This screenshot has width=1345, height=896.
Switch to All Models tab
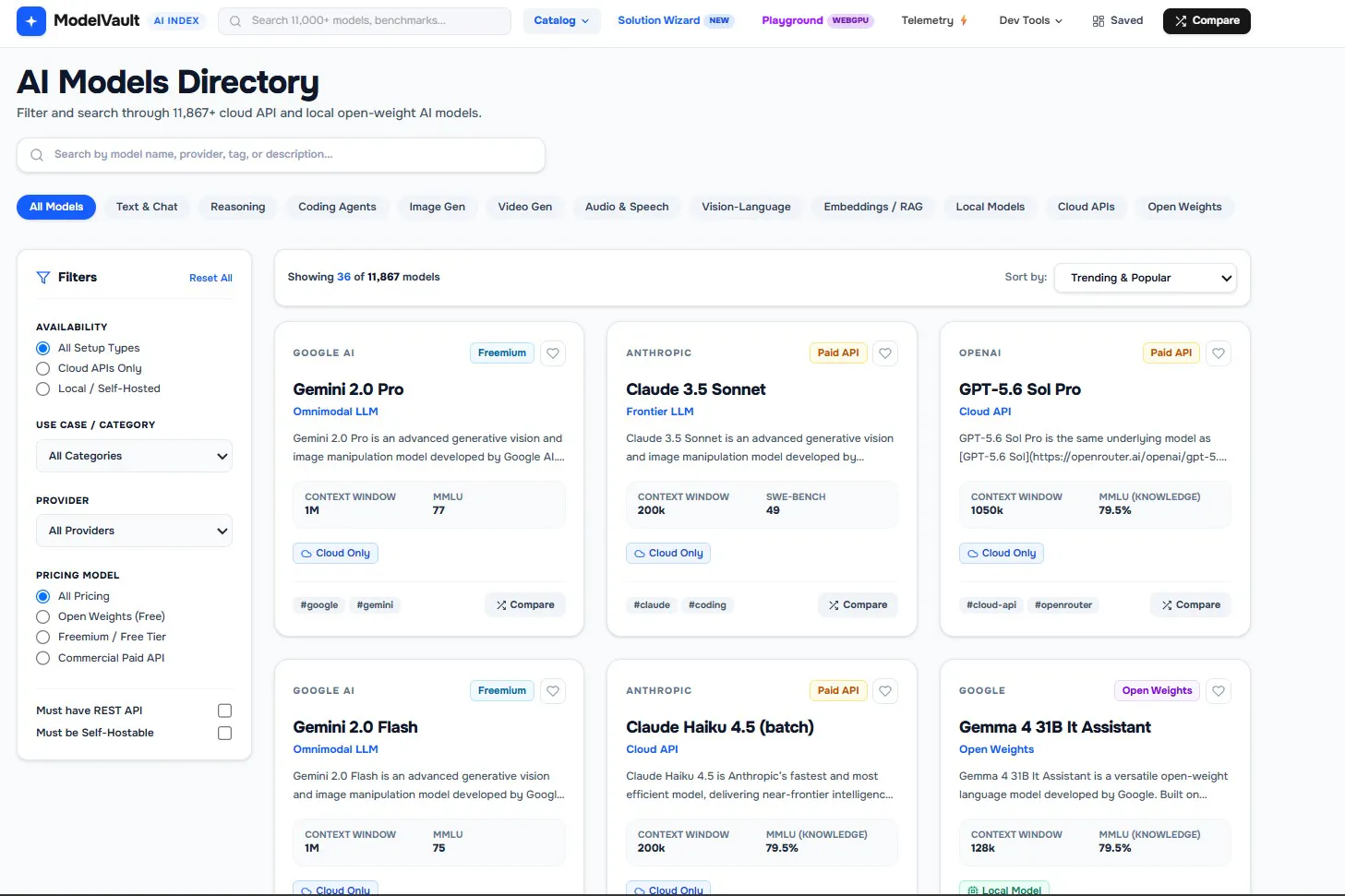56,207
